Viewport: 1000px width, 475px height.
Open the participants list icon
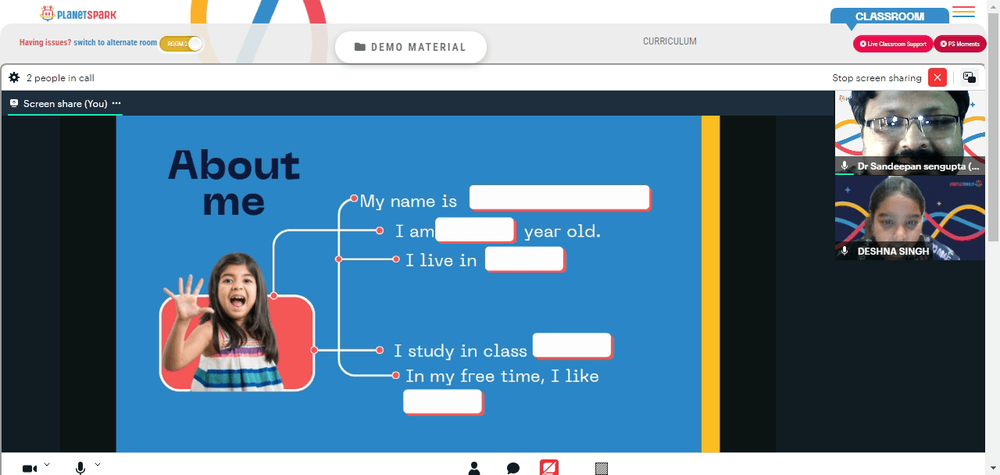point(474,469)
